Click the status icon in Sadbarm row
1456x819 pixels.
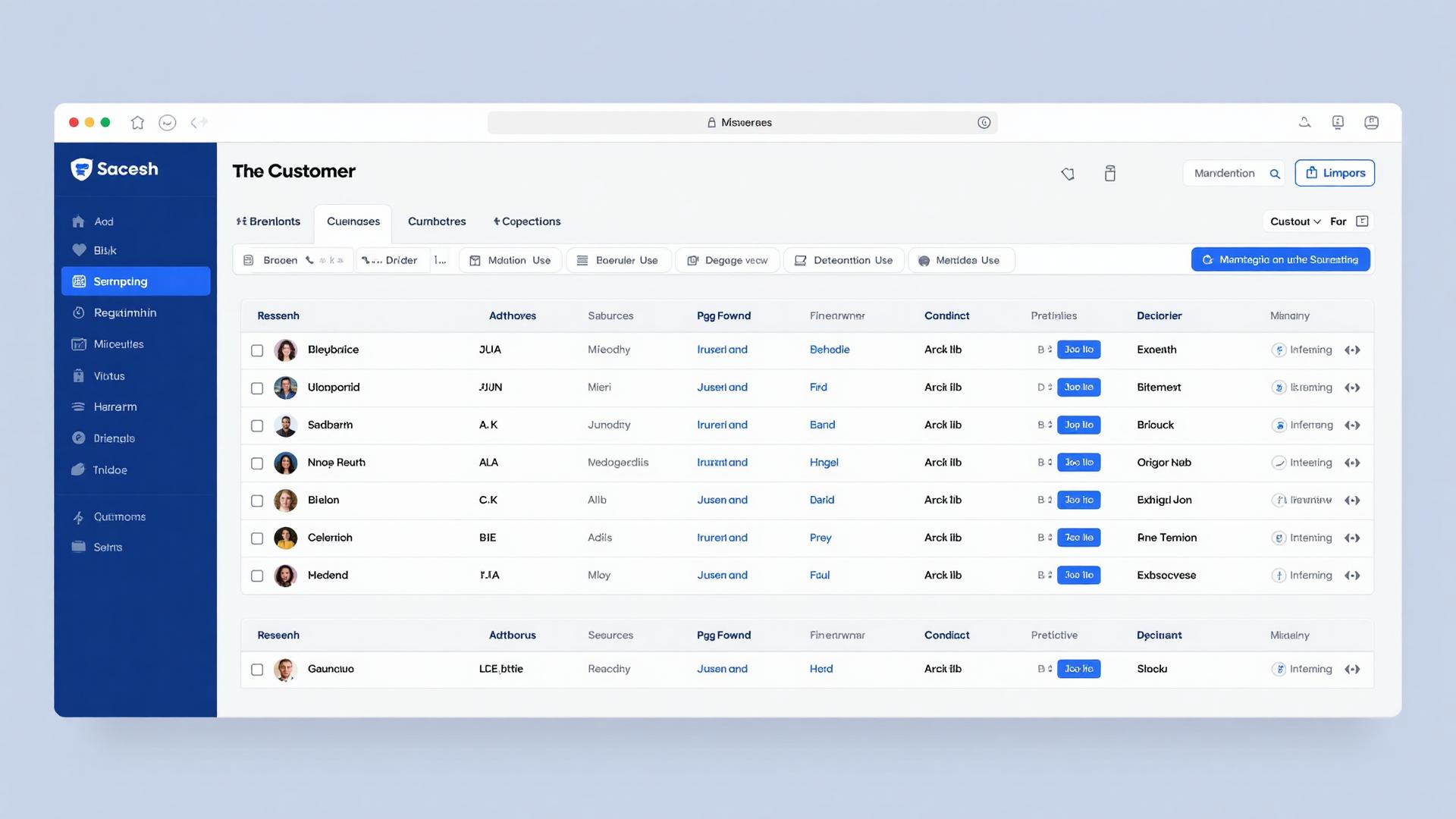tap(1279, 425)
